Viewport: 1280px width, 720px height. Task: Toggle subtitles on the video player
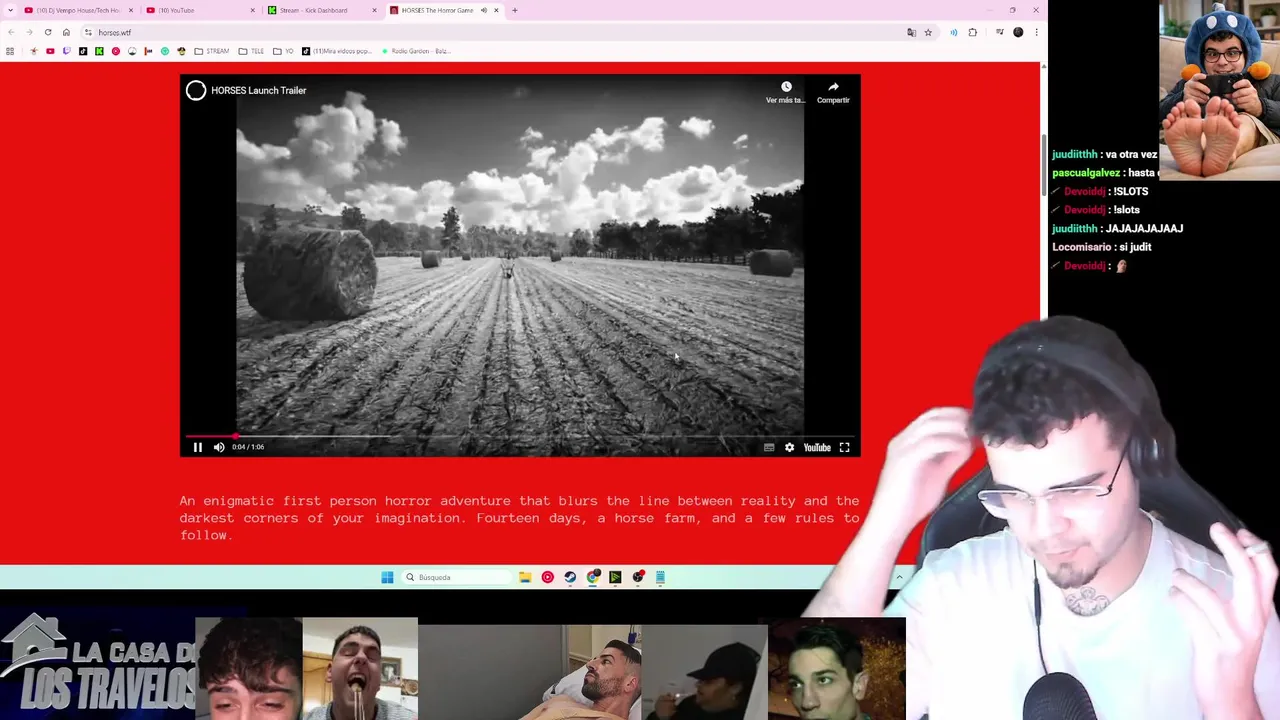tap(769, 447)
